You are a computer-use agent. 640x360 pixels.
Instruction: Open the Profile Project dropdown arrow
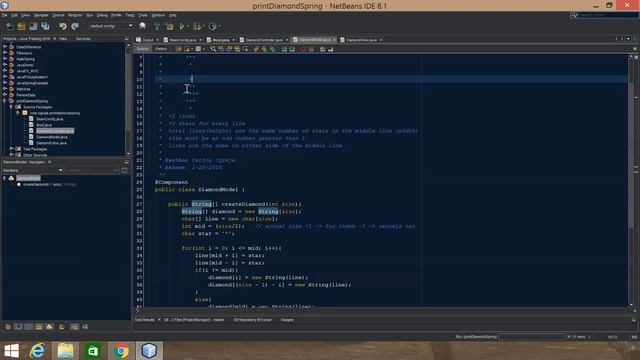(219, 27)
